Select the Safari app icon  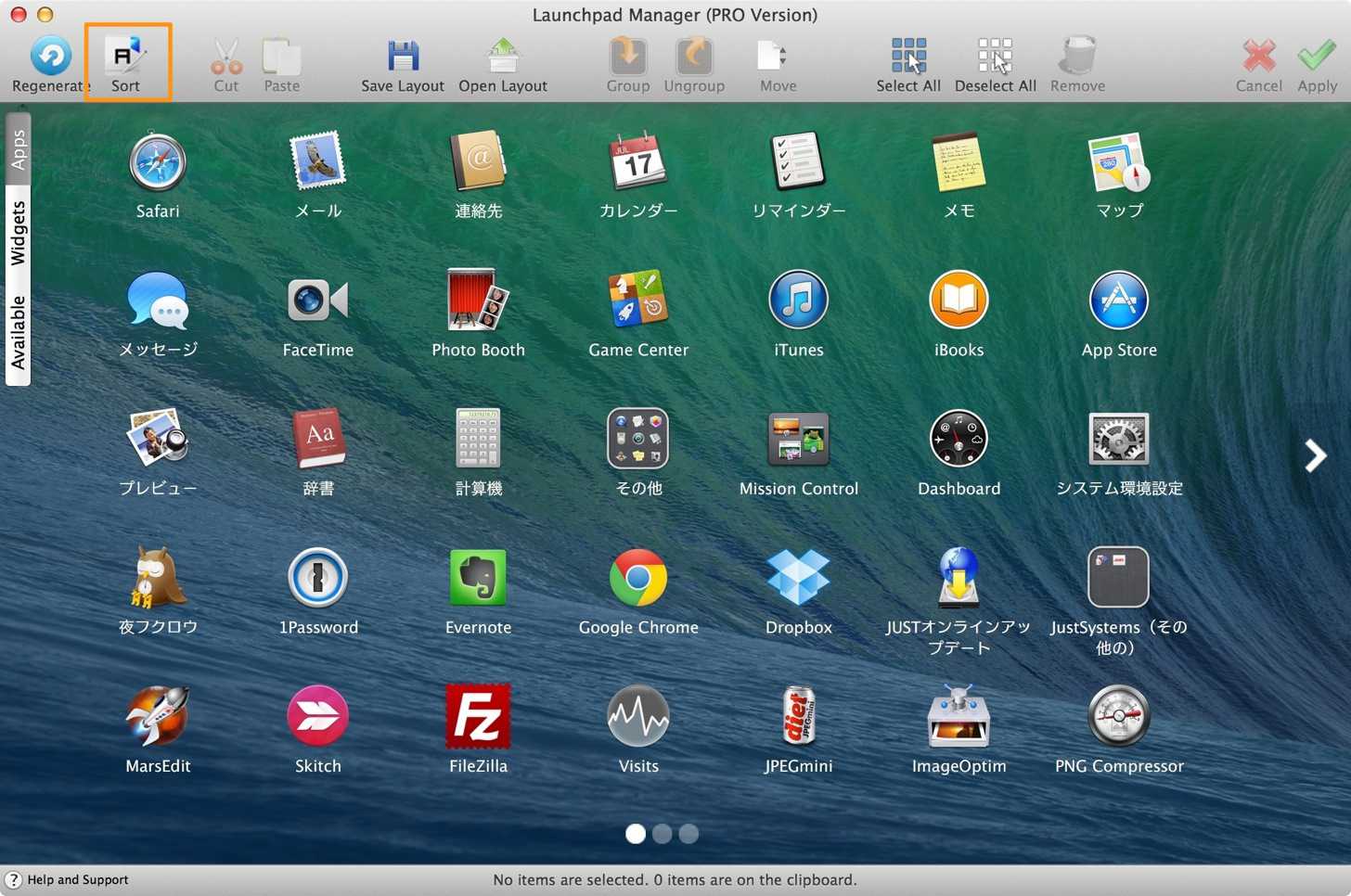click(x=158, y=162)
